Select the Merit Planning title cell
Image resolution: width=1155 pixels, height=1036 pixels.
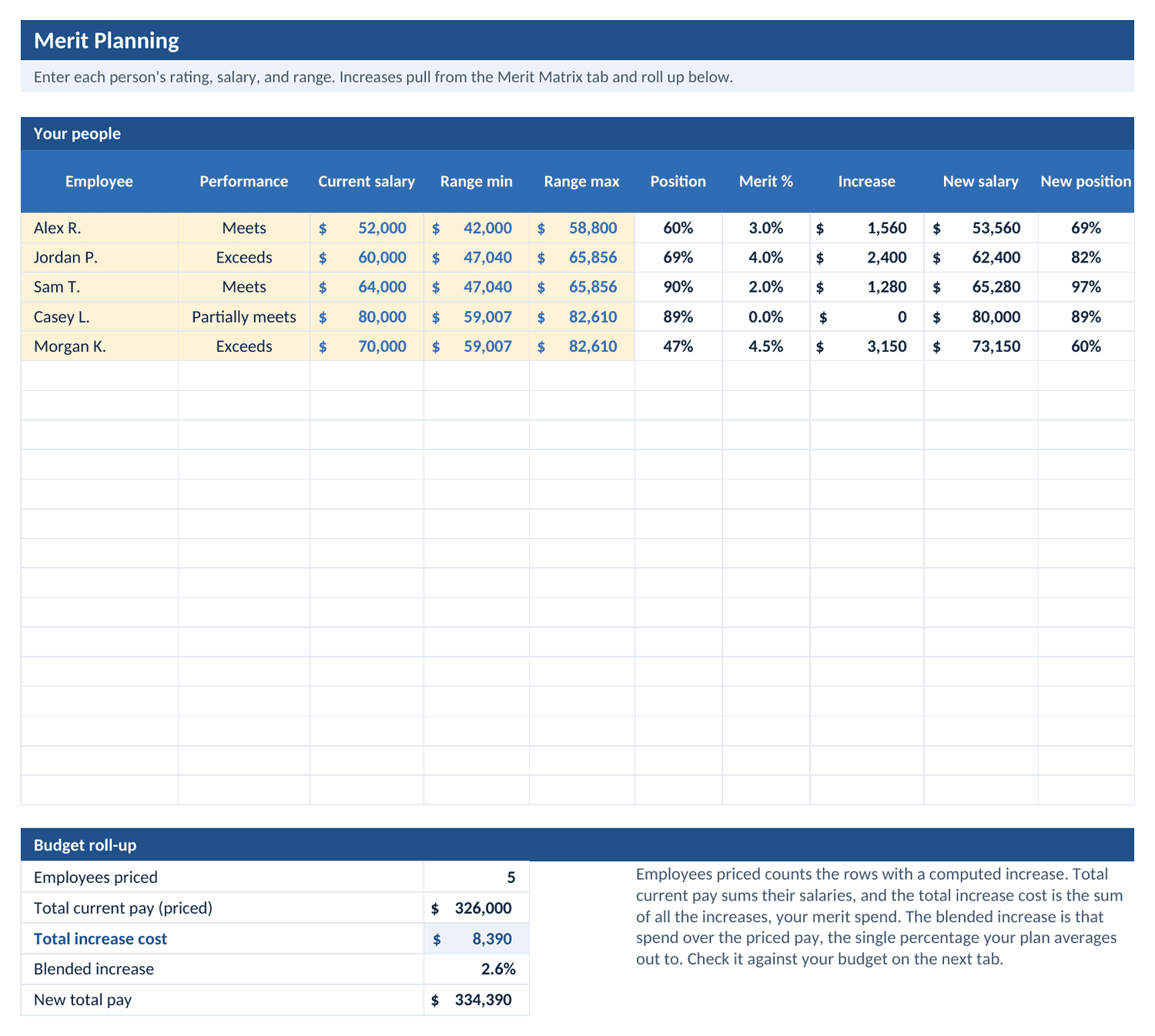click(577, 40)
